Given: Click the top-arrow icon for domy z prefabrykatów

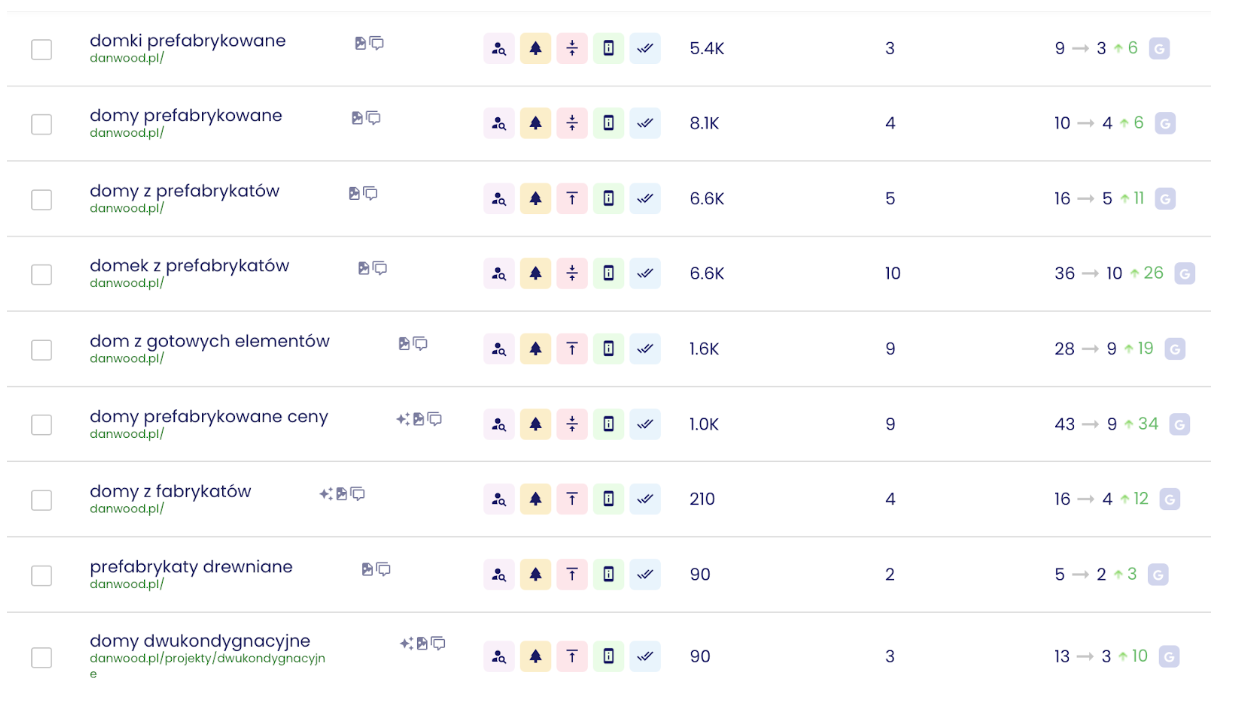Looking at the screenshot, I should pos(572,199).
